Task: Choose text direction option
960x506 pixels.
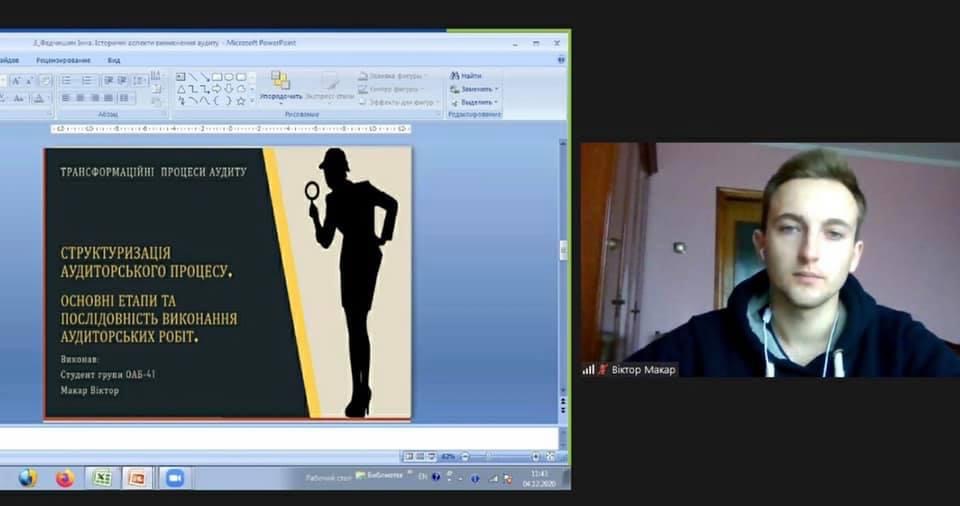Action: click(156, 75)
